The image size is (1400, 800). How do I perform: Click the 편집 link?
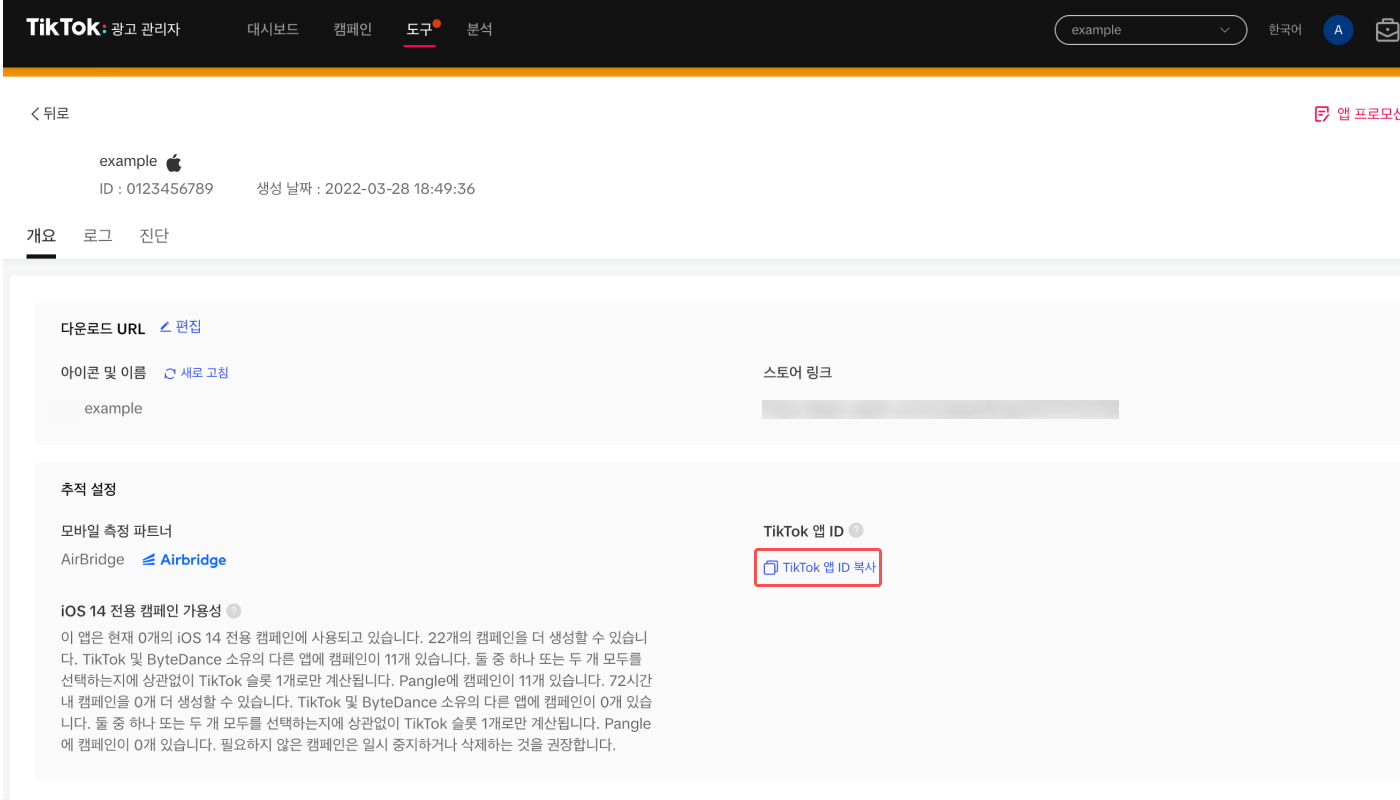[x=189, y=327]
